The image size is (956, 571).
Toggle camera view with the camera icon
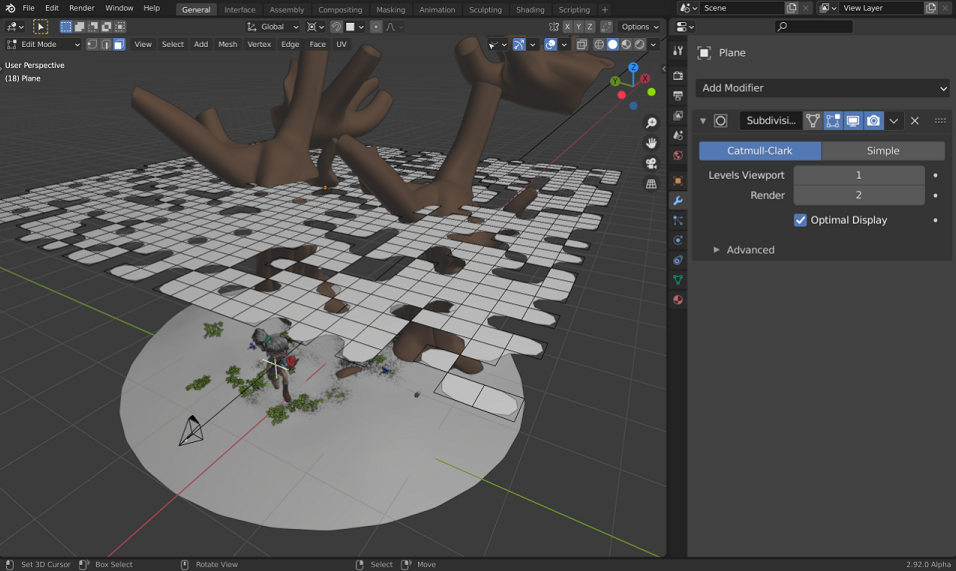[651, 163]
